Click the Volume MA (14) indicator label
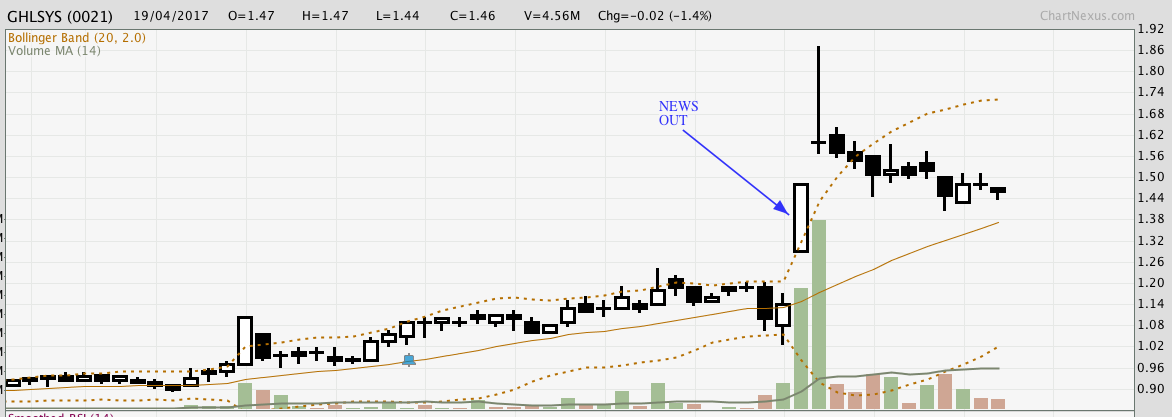This screenshot has height=417, width=1172. click(54, 51)
